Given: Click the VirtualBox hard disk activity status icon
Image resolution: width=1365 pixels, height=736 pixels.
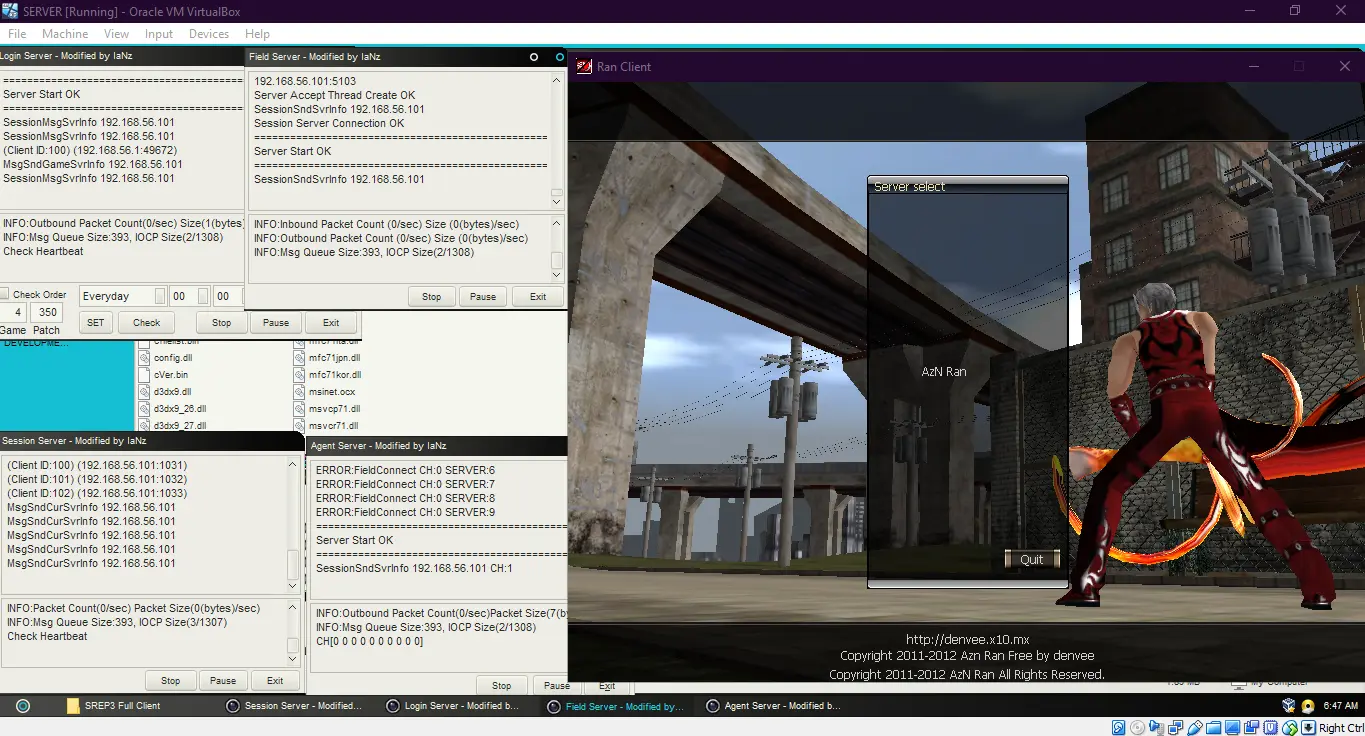Looking at the screenshot, I should click(x=1119, y=728).
